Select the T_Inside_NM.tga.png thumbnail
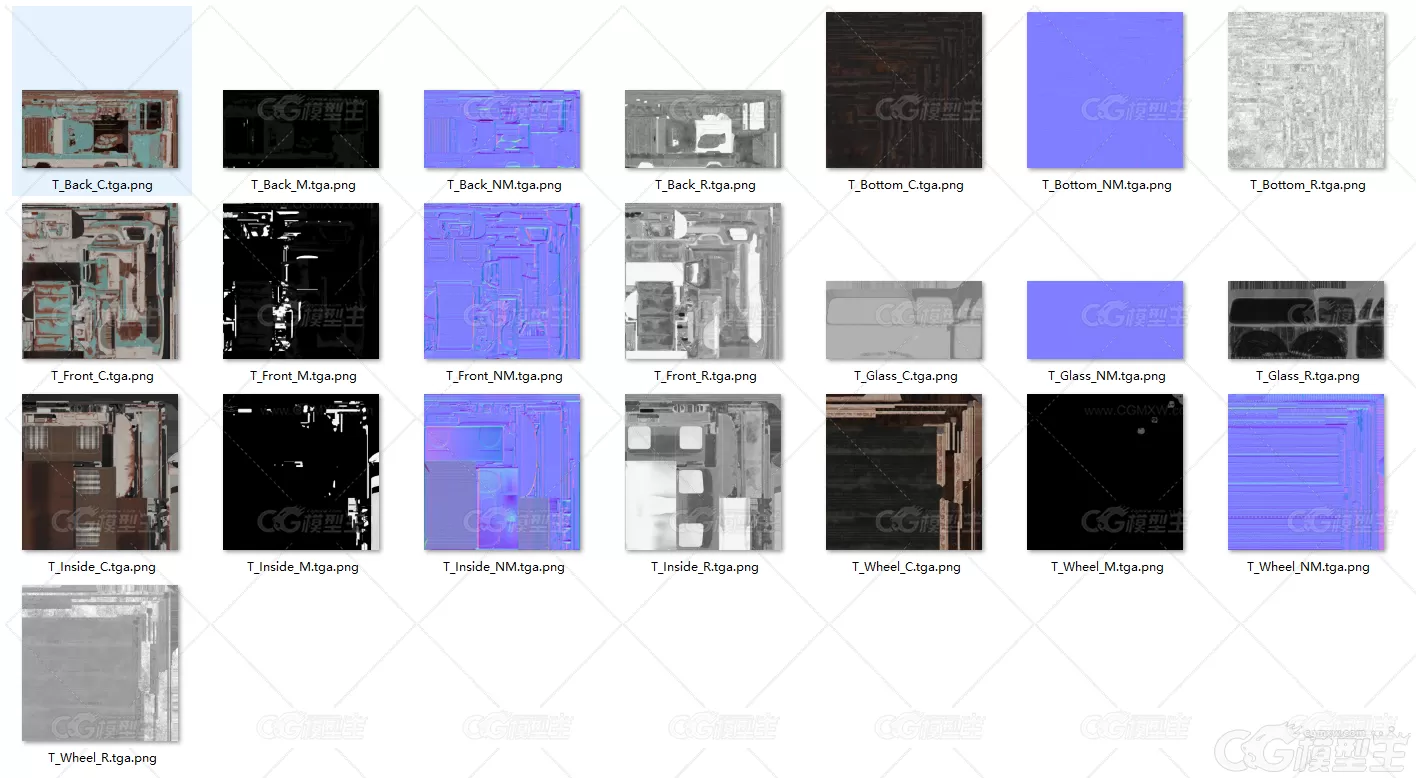The image size is (1416, 778). pos(502,472)
